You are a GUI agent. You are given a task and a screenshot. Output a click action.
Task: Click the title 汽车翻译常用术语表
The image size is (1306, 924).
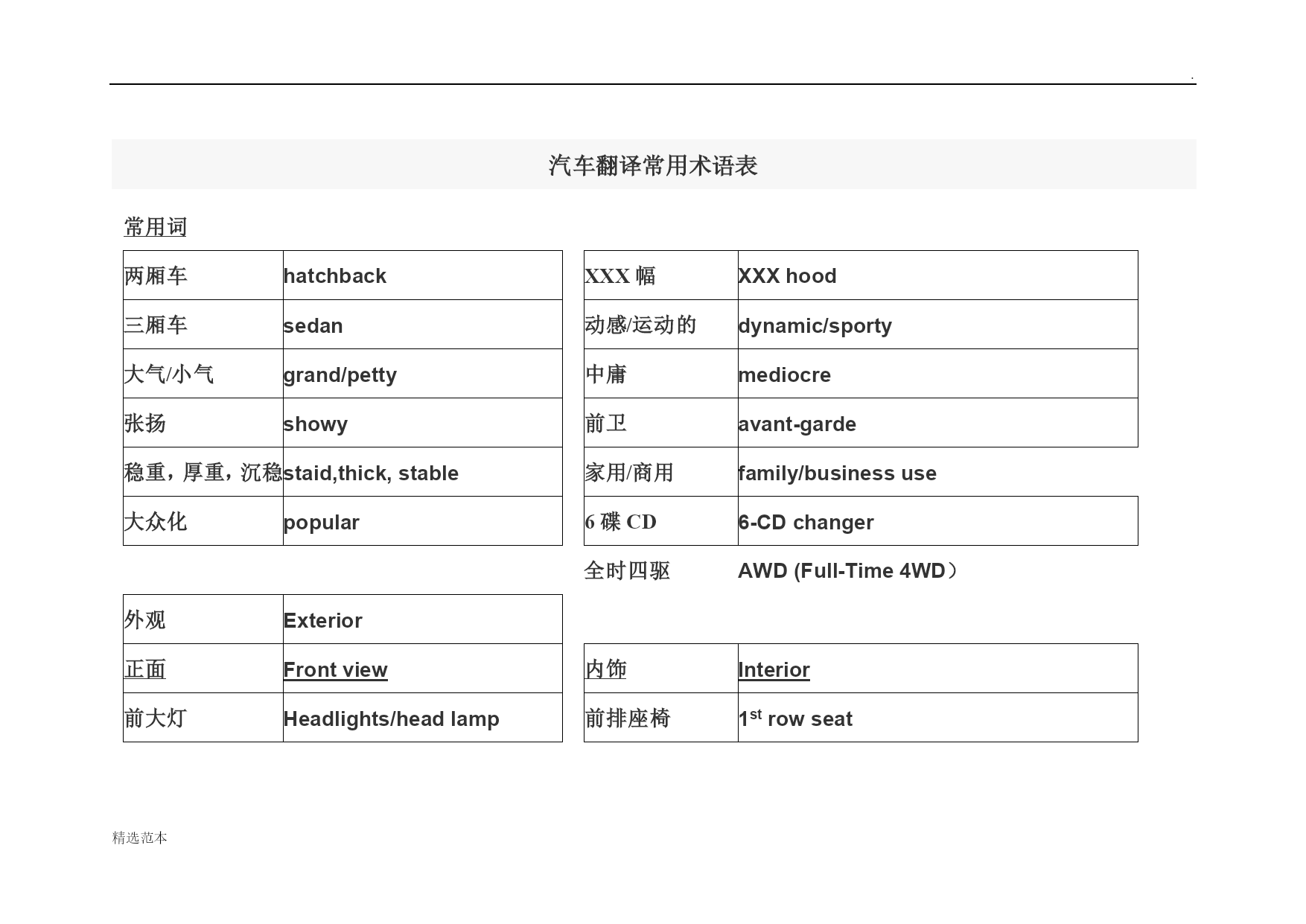click(653, 165)
